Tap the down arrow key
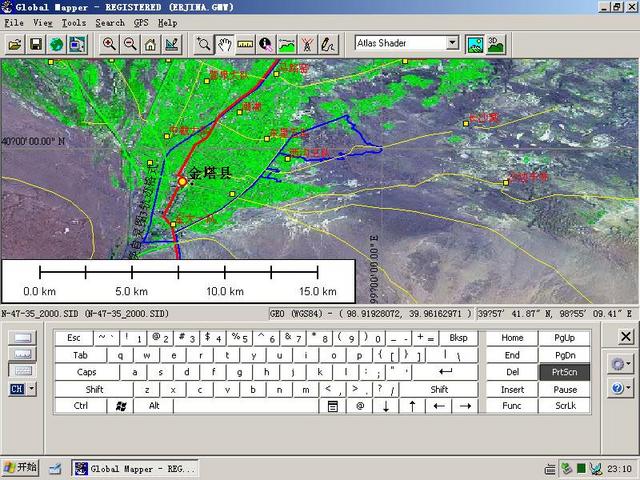The image size is (640, 480). pyautogui.click(x=386, y=406)
